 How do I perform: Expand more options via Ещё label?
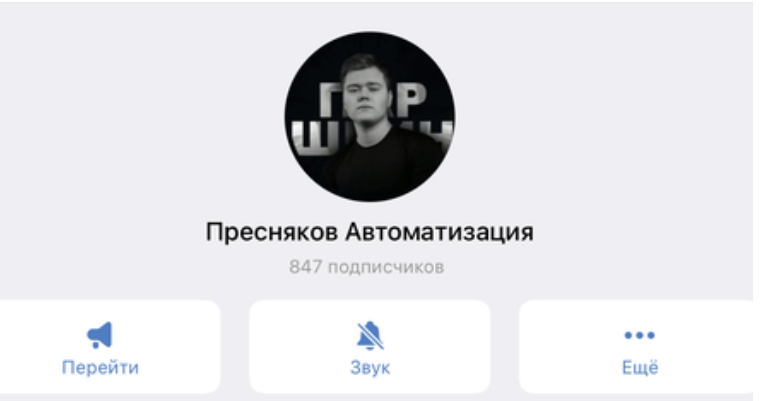click(640, 367)
